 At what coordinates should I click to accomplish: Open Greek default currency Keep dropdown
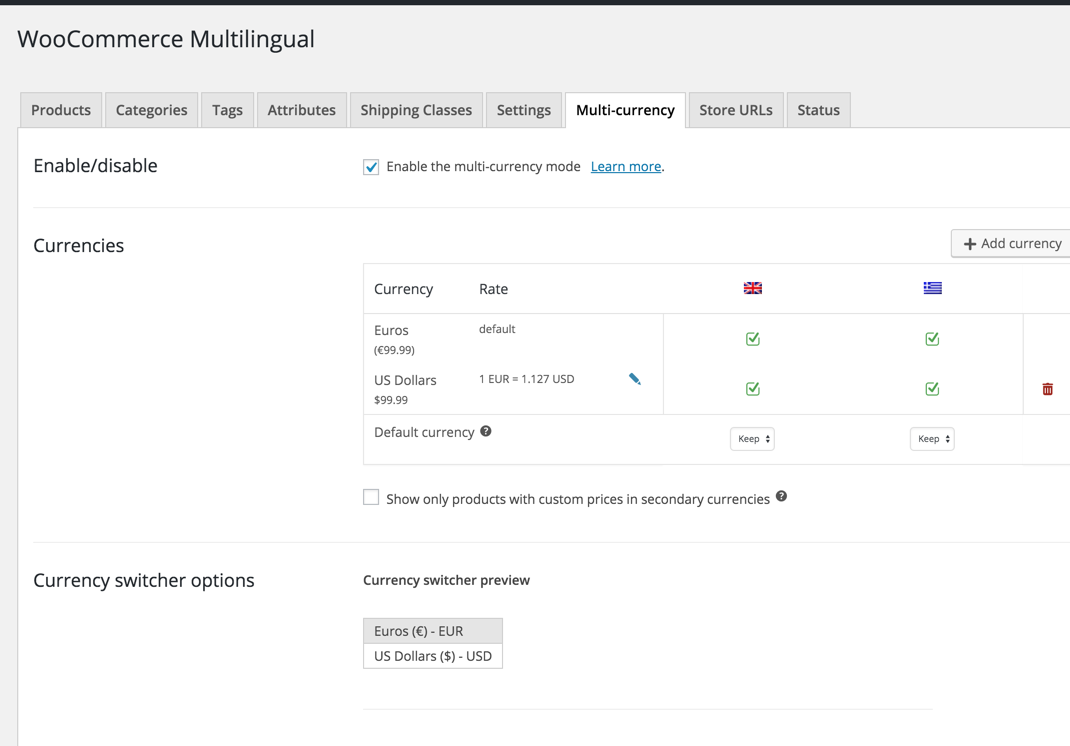932,439
